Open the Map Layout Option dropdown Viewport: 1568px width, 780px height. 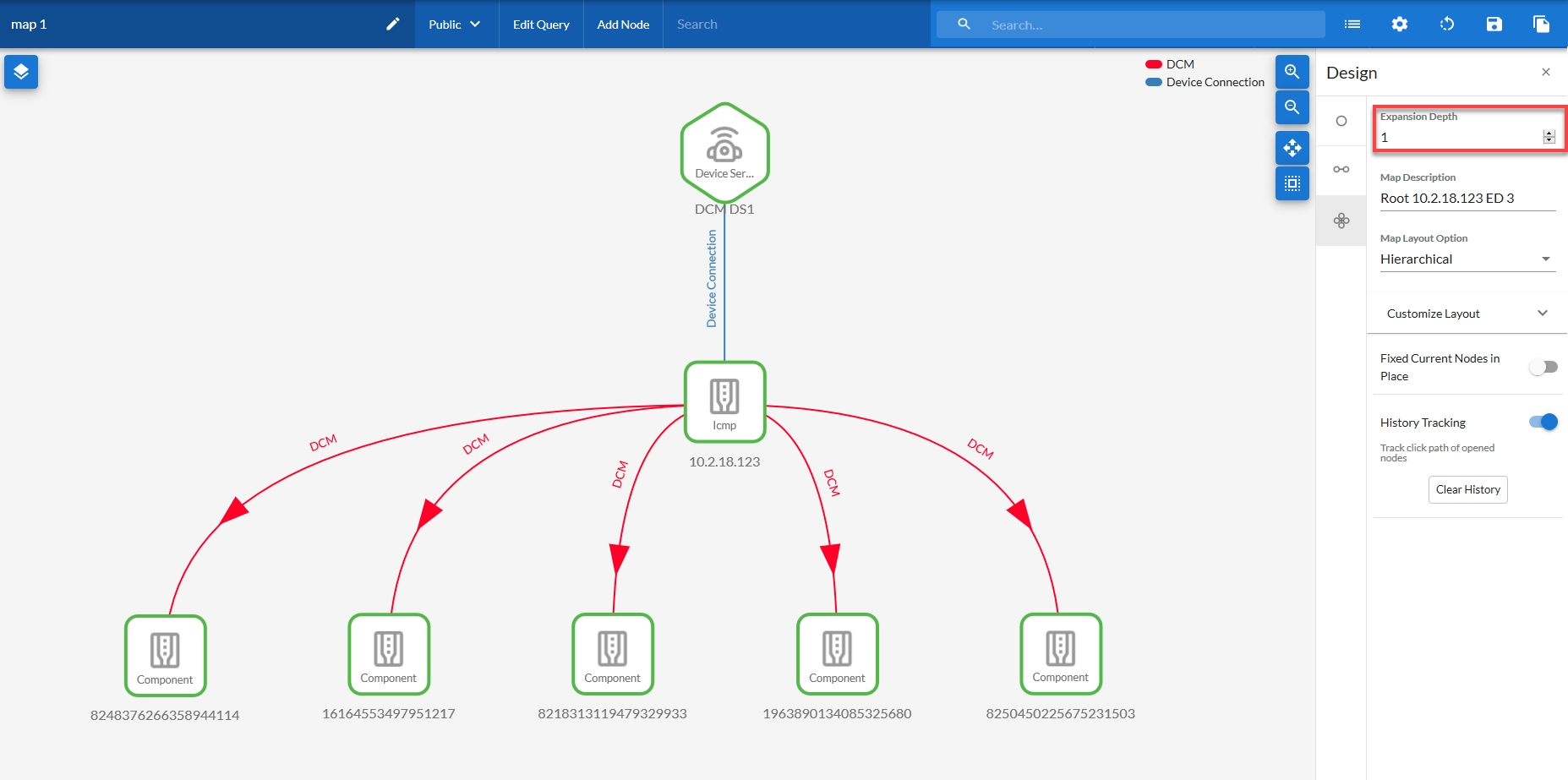pos(1467,259)
